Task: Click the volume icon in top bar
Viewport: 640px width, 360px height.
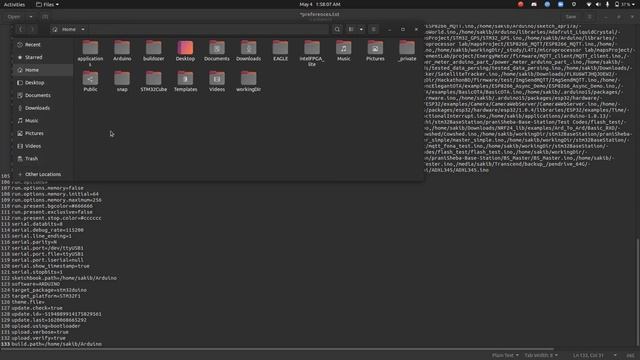Action: [598, 4]
